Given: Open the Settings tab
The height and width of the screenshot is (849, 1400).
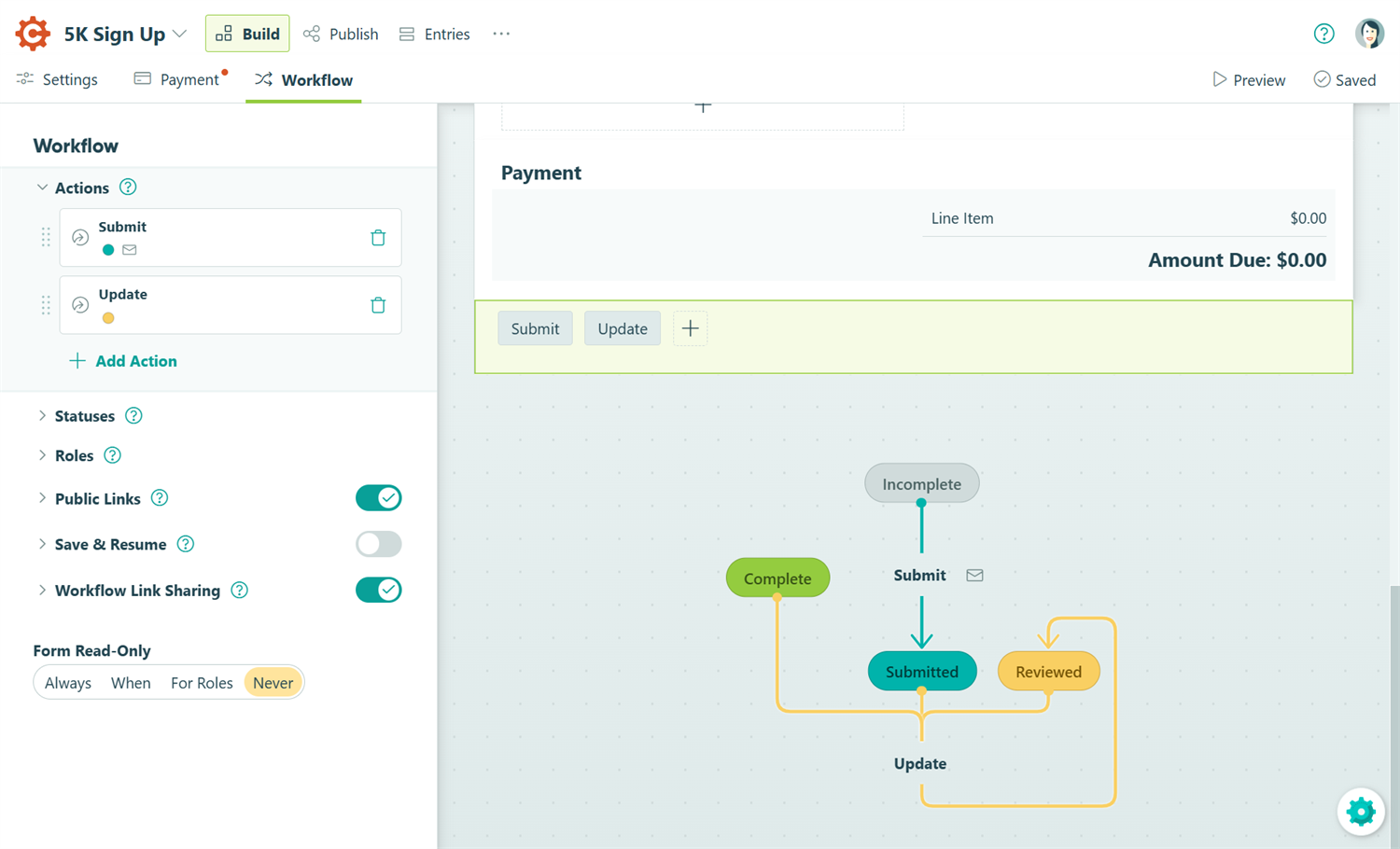Looking at the screenshot, I should pos(57,79).
